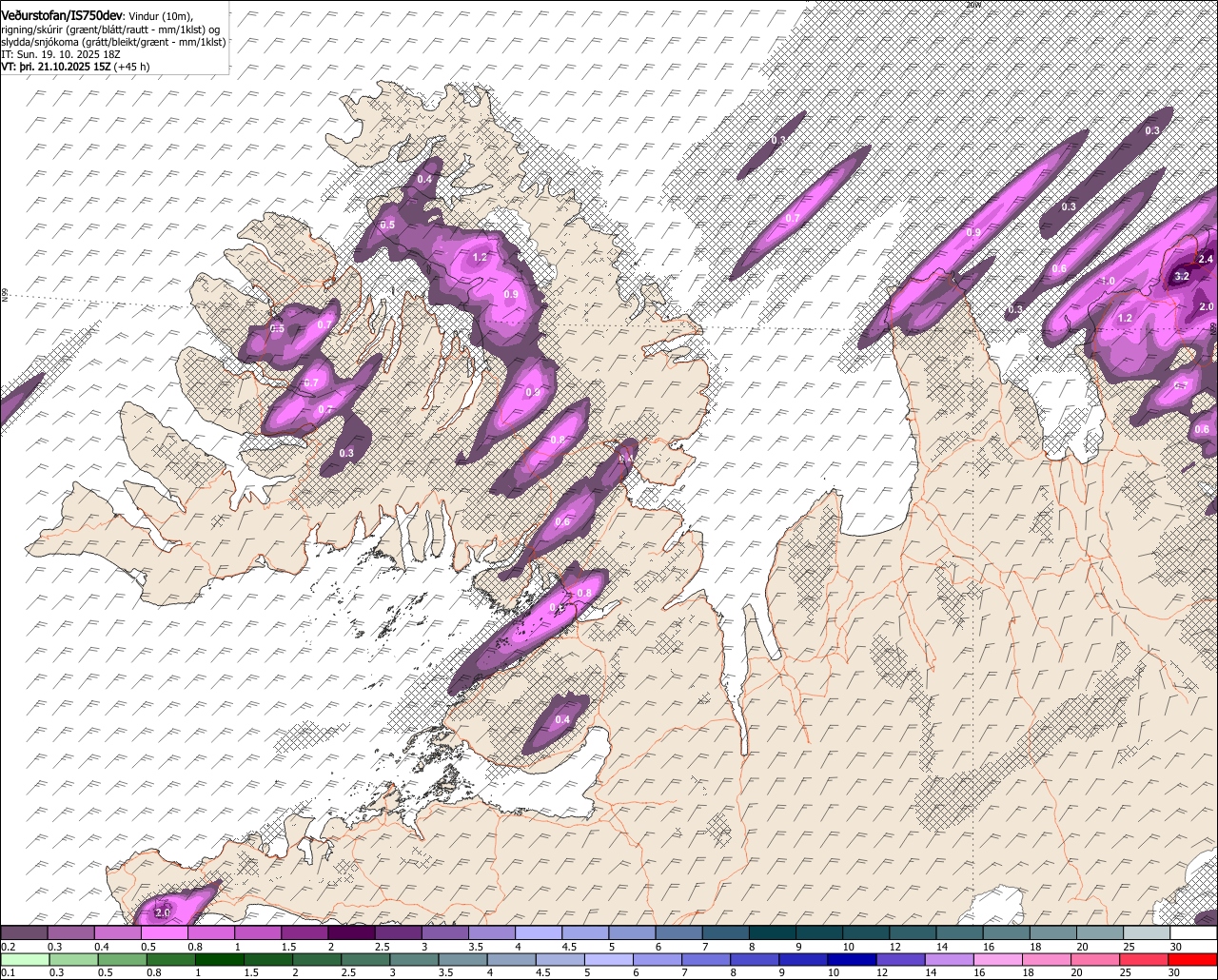Pick the white final swatch of the snow scale
The image size is (1218, 980).
point(1194,932)
